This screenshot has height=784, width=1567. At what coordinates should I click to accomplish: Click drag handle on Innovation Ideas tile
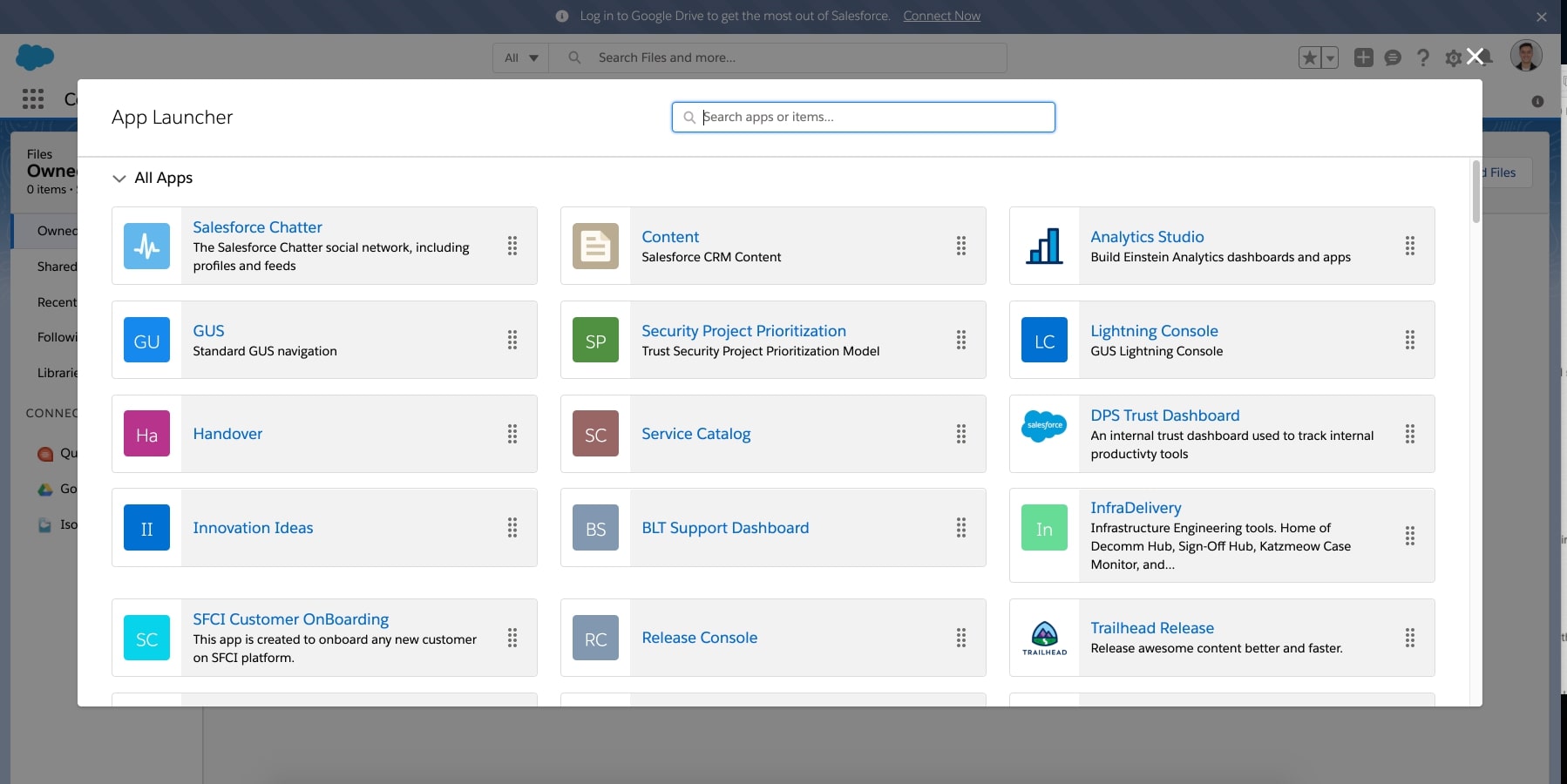512,527
